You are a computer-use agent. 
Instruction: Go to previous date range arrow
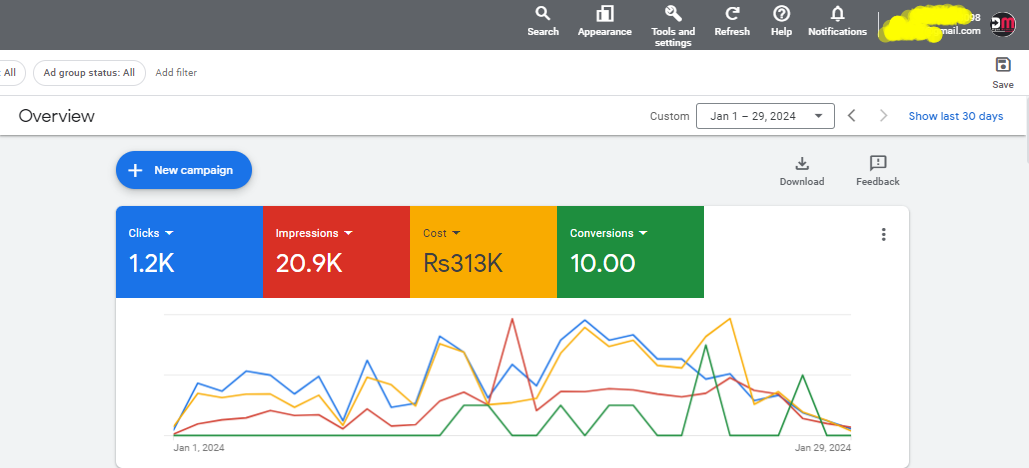click(852, 116)
